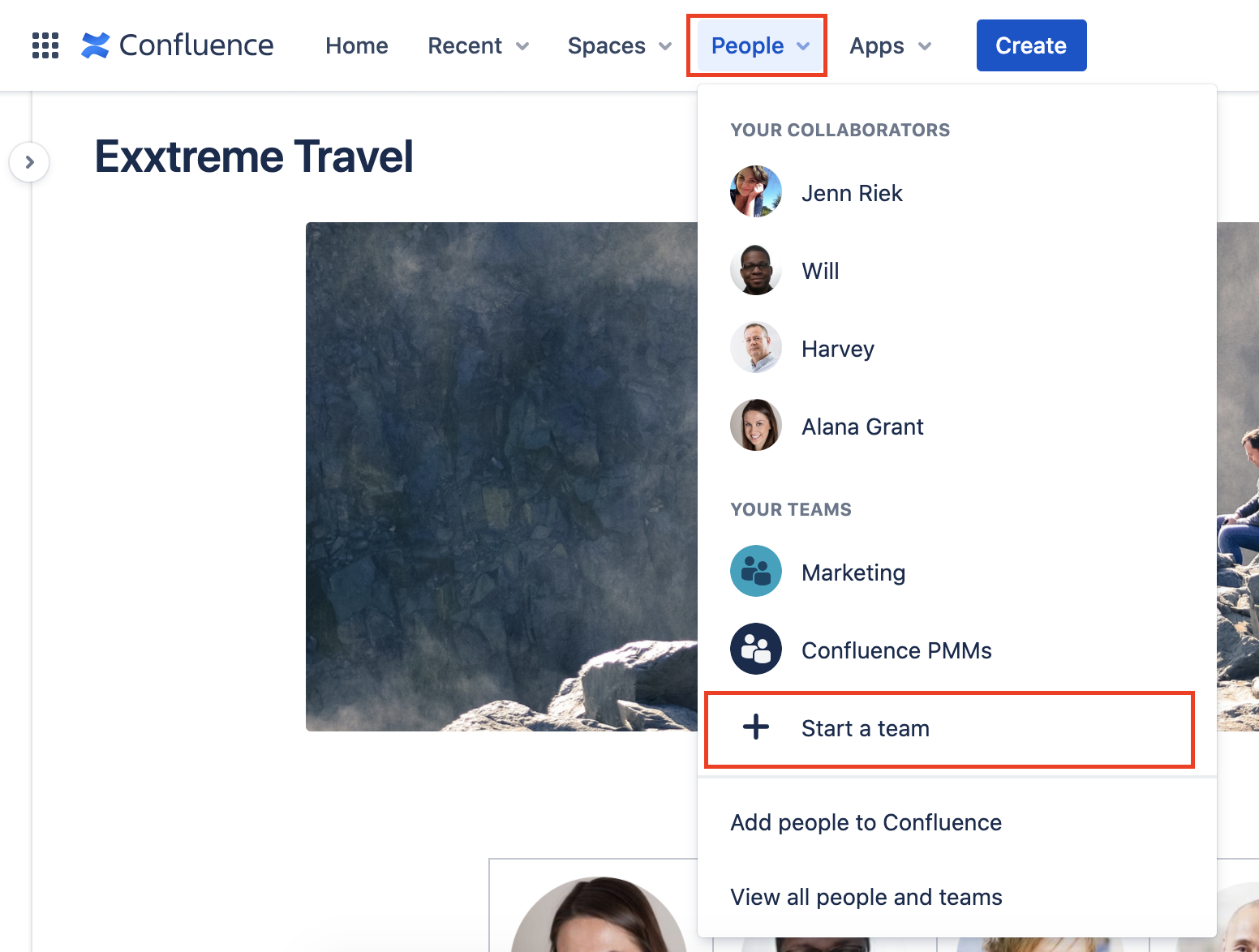Viewport: 1259px width, 952px height.
Task: Click the Confluence logo
Action: click(178, 45)
